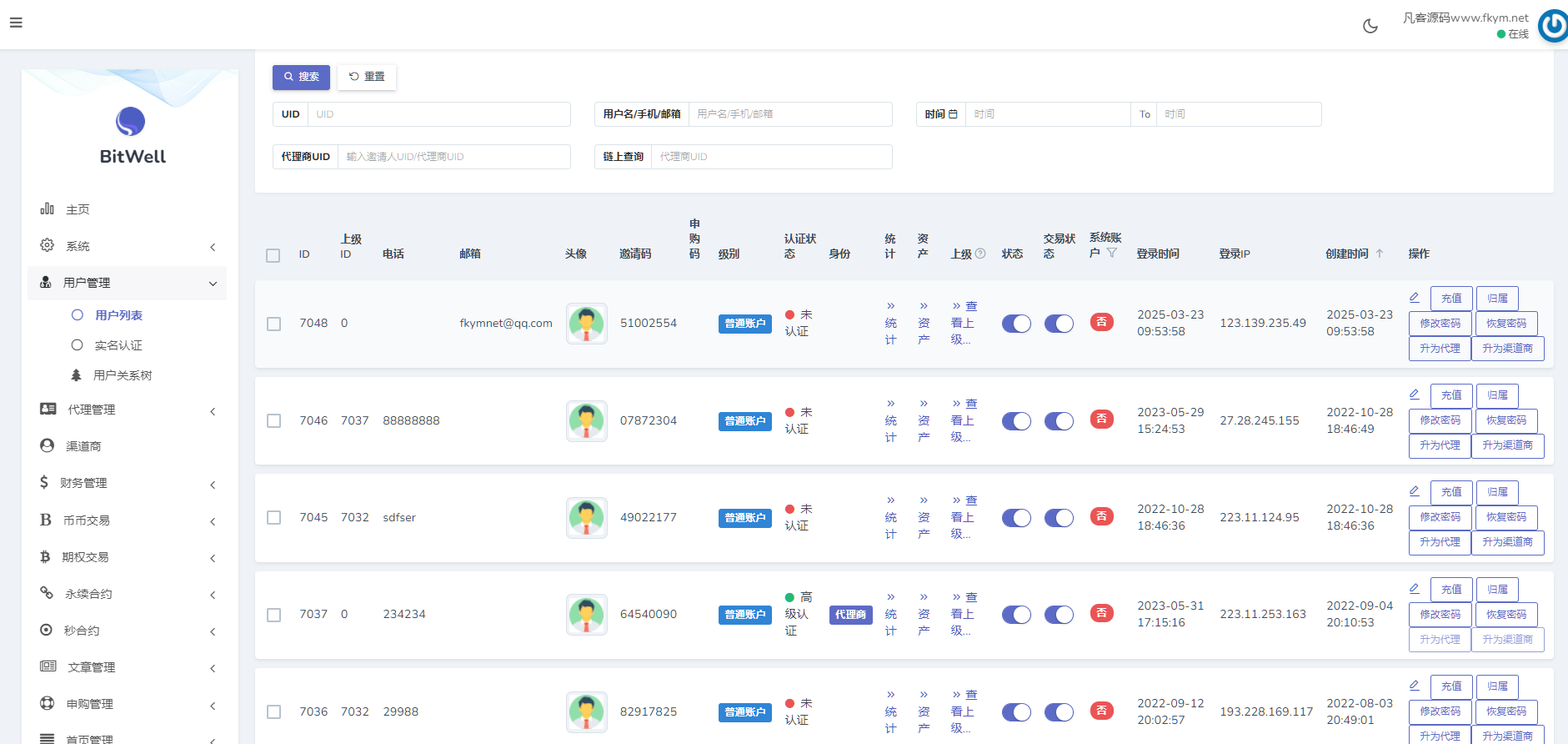1568x744 pixels.
Task: Toggle 状态 switch for user 7046
Action: point(1016,421)
